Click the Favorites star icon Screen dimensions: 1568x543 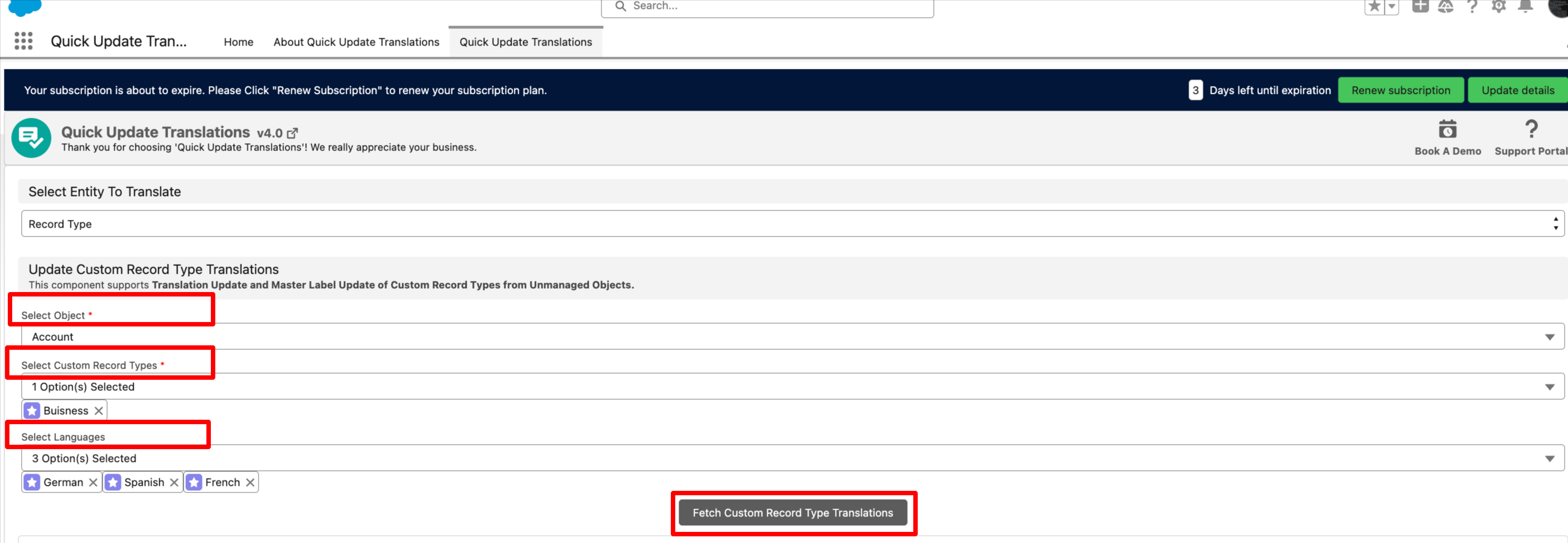click(x=1374, y=6)
